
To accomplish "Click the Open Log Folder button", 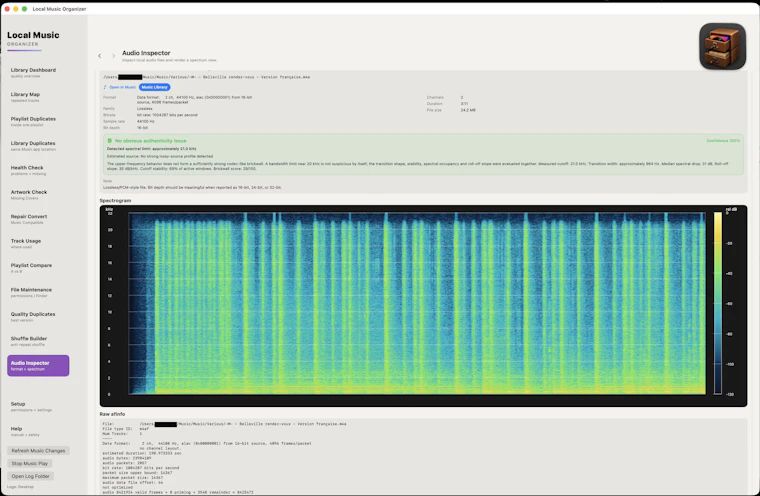I will [31, 476].
